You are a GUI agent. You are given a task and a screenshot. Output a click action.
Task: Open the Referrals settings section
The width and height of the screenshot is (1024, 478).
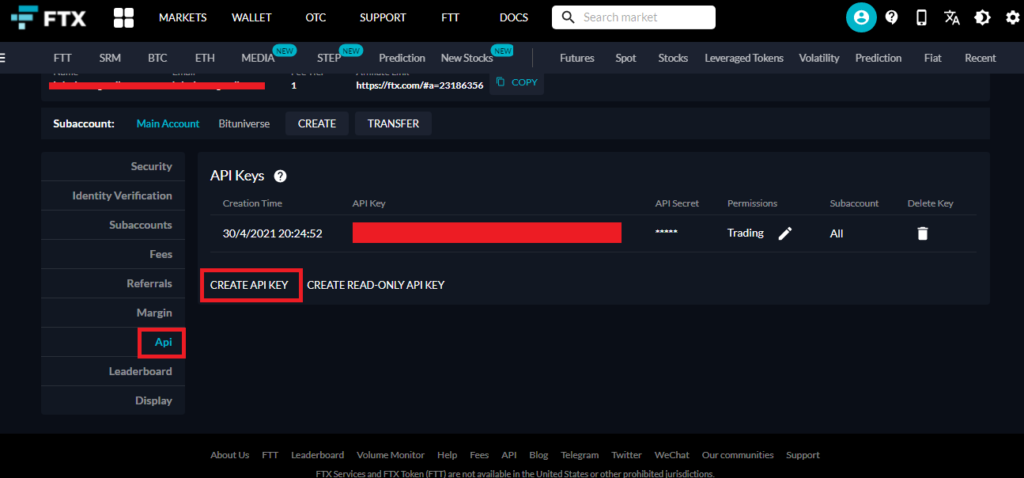coord(113,284)
